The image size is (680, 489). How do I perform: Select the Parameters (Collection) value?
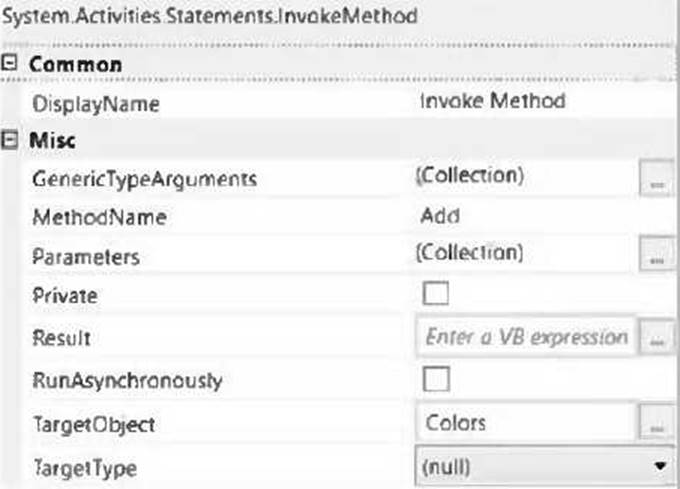click(x=469, y=254)
